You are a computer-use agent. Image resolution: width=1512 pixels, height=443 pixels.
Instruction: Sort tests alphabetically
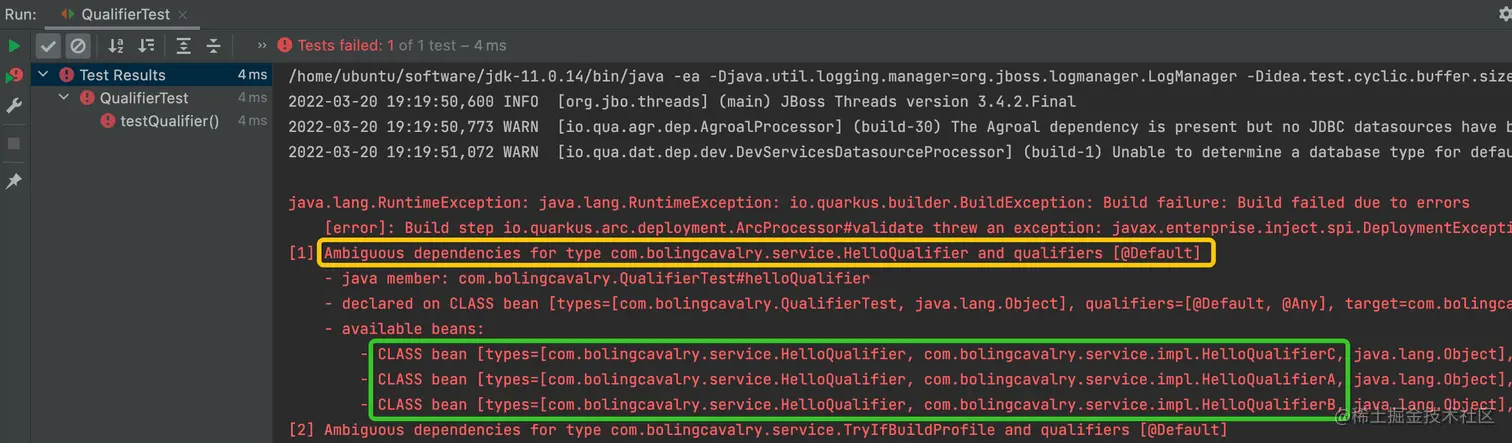pyautogui.click(x=116, y=46)
